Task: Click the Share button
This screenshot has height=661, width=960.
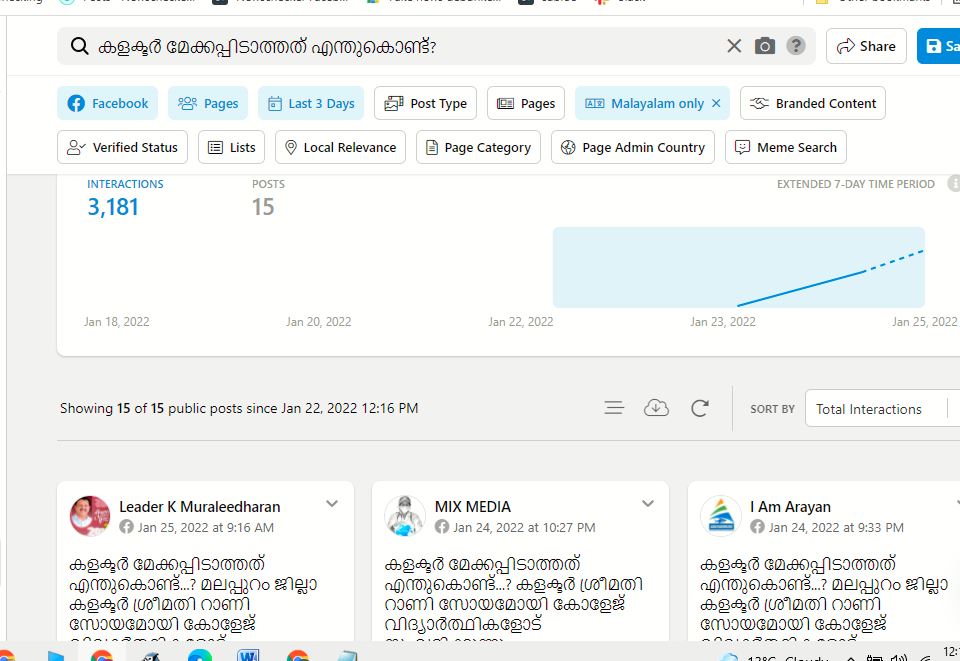Action: pyautogui.click(x=866, y=46)
